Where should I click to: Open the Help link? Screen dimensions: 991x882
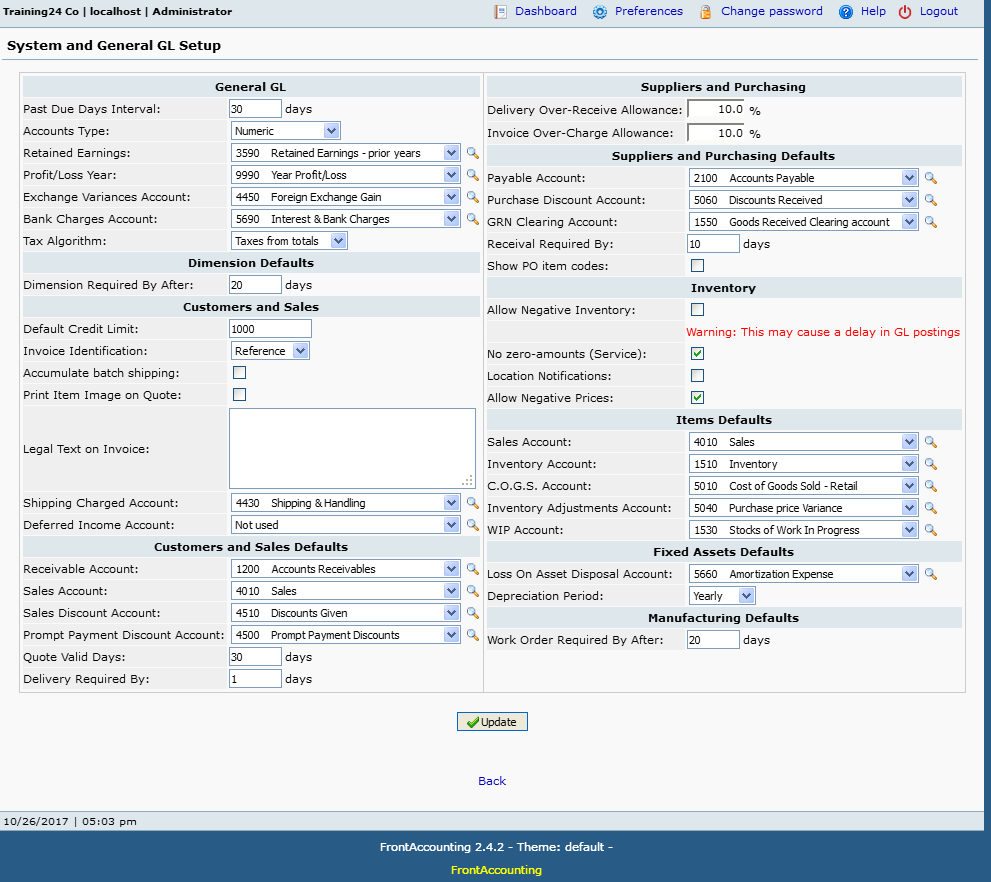(873, 11)
